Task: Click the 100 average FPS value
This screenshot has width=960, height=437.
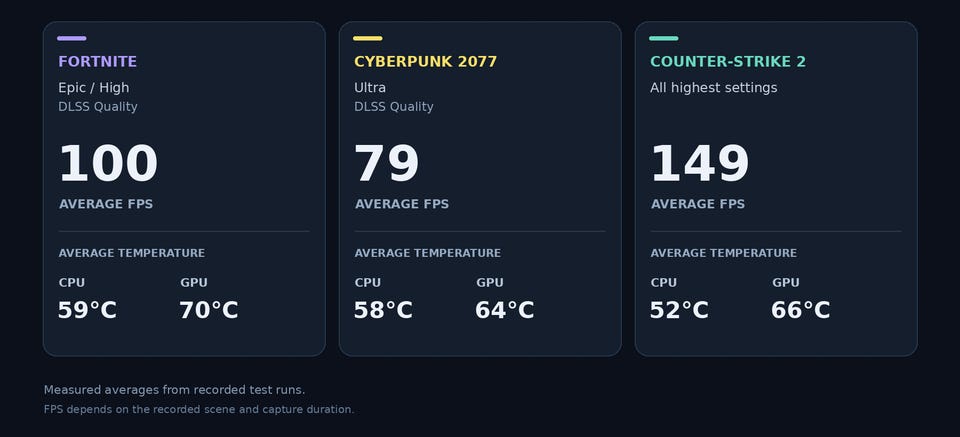Action: pyautogui.click(x=108, y=163)
